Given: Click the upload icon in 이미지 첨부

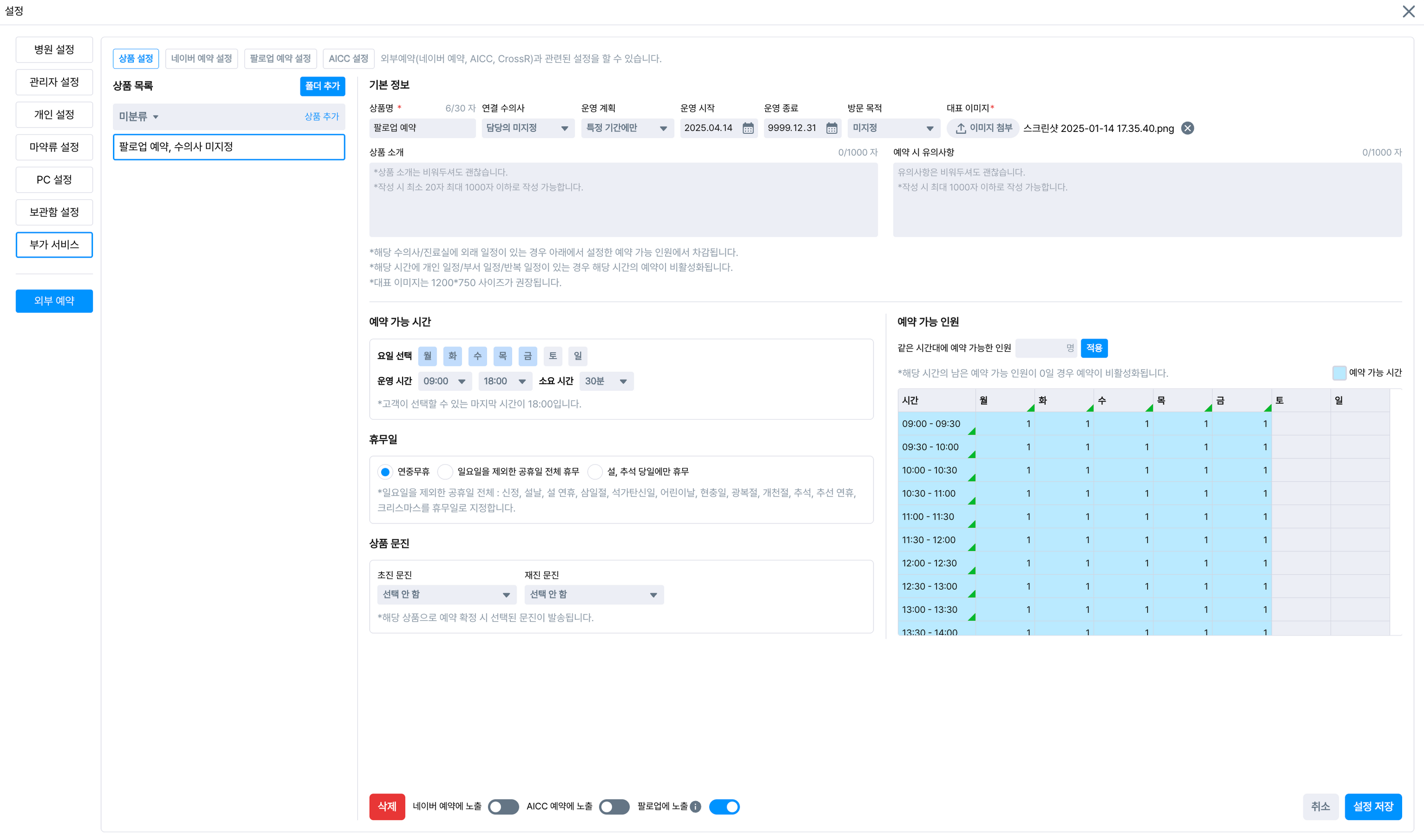Looking at the screenshot, I should 960,129.
